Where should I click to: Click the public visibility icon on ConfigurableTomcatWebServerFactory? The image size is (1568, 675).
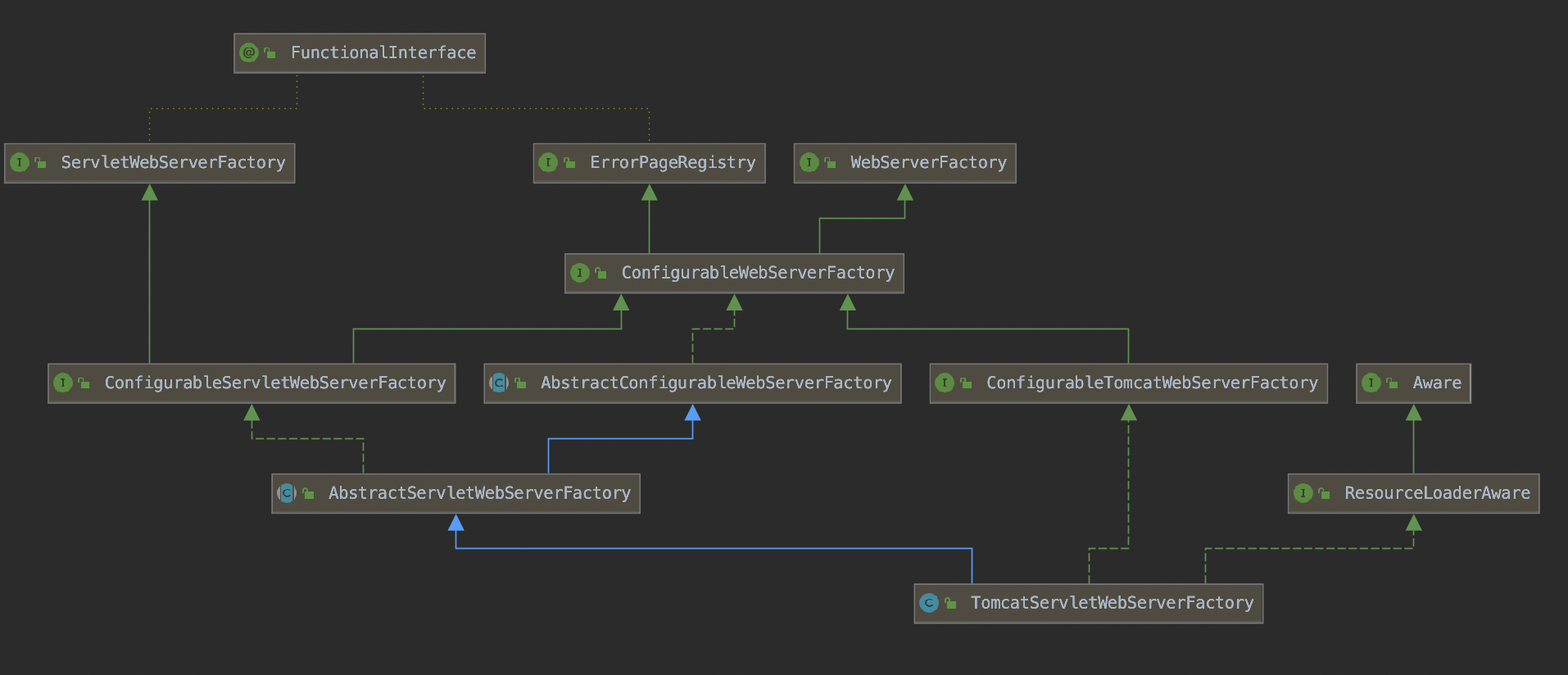966,383
